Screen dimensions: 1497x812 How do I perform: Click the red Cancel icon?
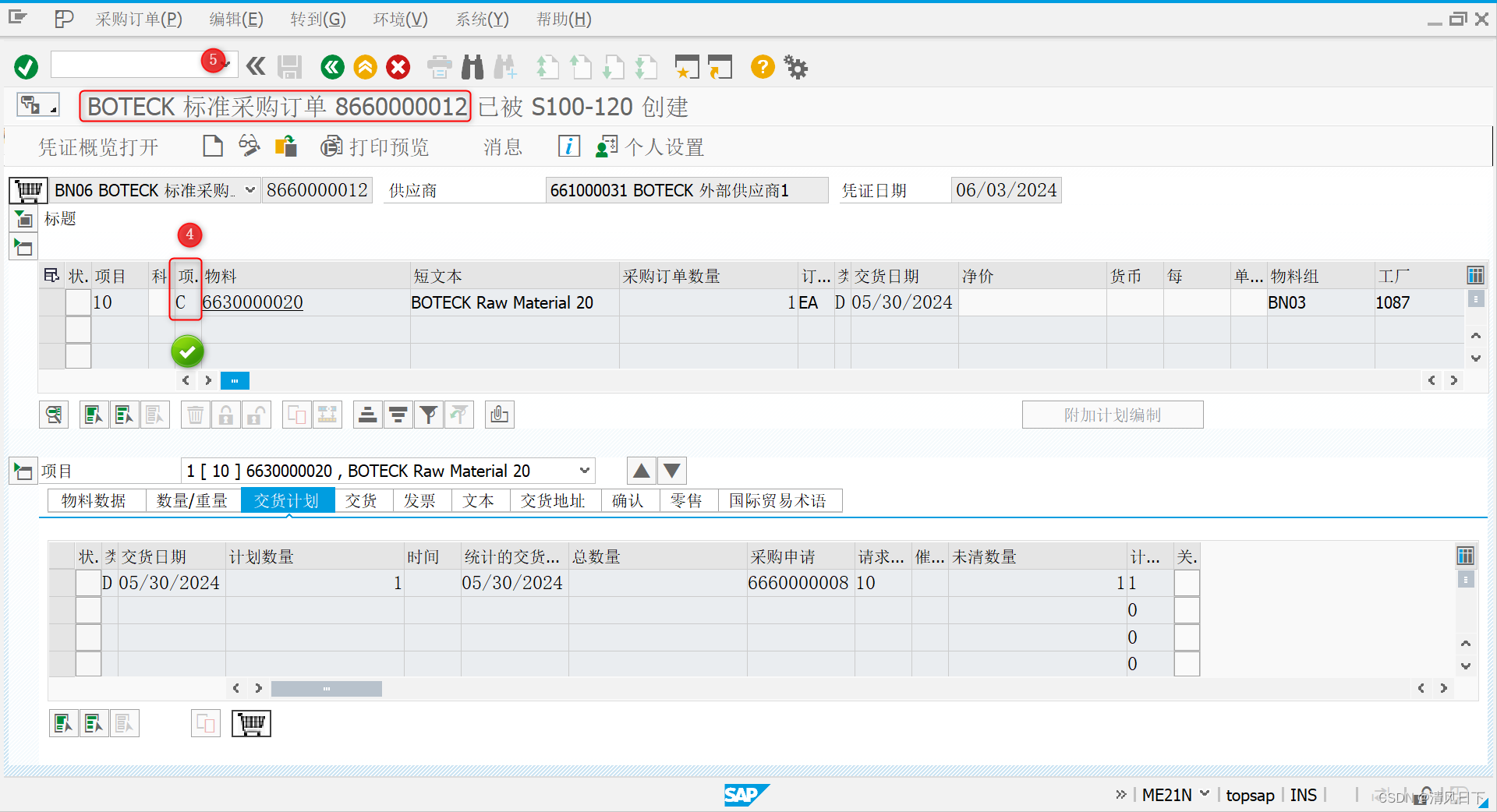pyautogui.click(x=398, y=67)
